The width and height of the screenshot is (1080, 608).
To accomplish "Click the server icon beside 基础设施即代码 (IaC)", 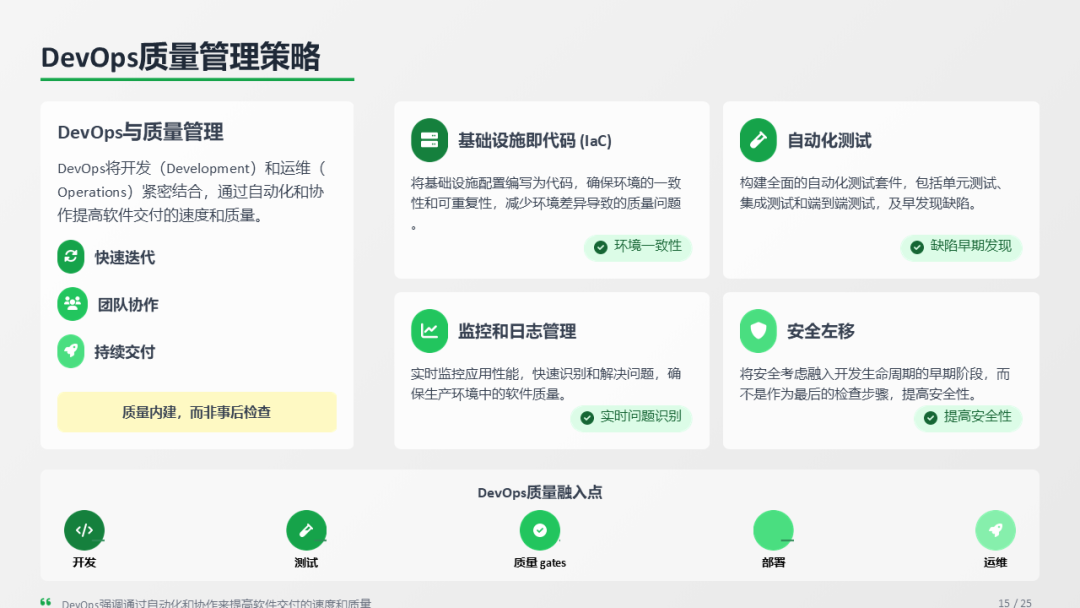I will (430, 140).
